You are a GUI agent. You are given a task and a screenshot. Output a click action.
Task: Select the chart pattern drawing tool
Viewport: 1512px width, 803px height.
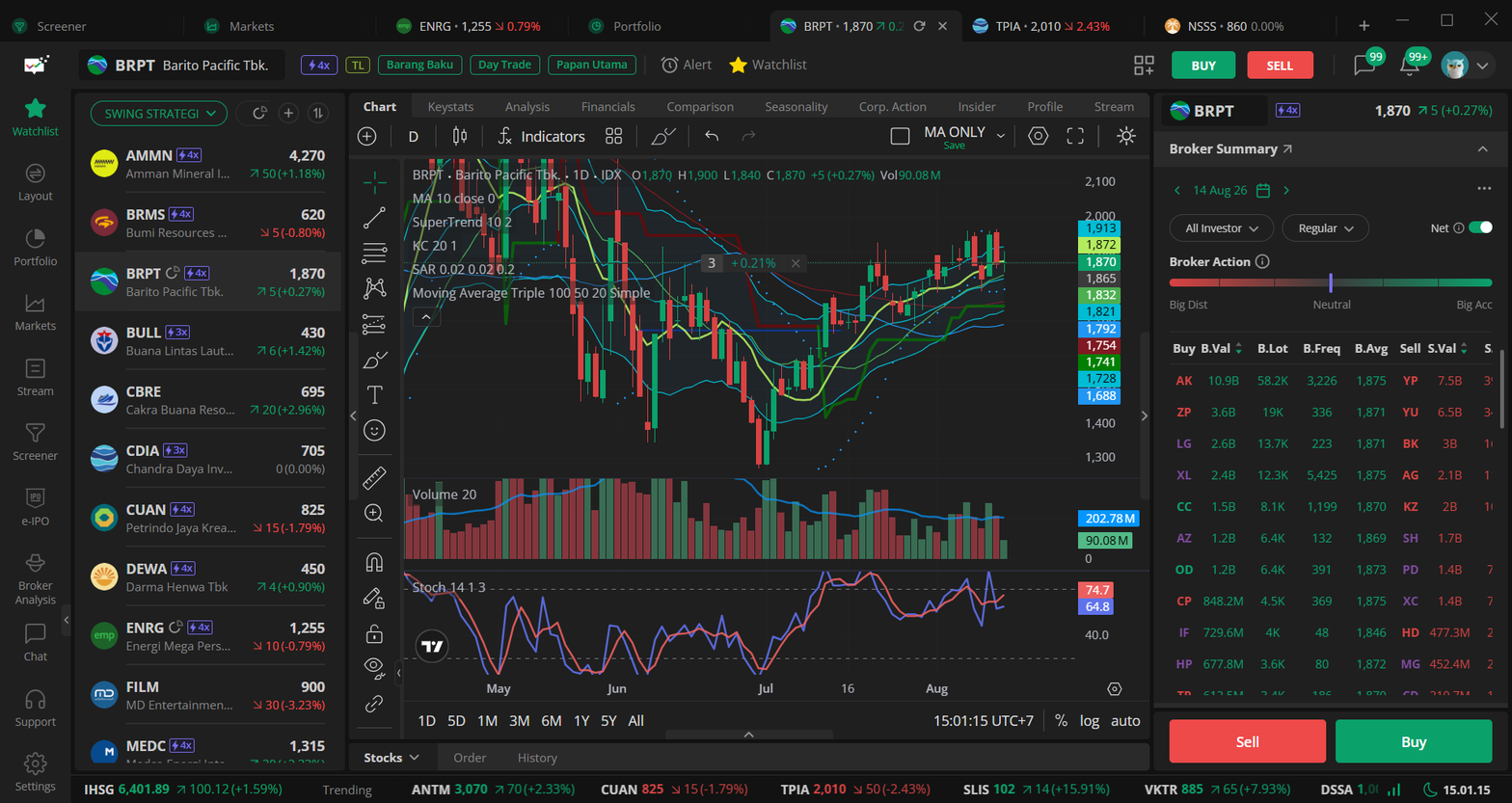[375, 288]
